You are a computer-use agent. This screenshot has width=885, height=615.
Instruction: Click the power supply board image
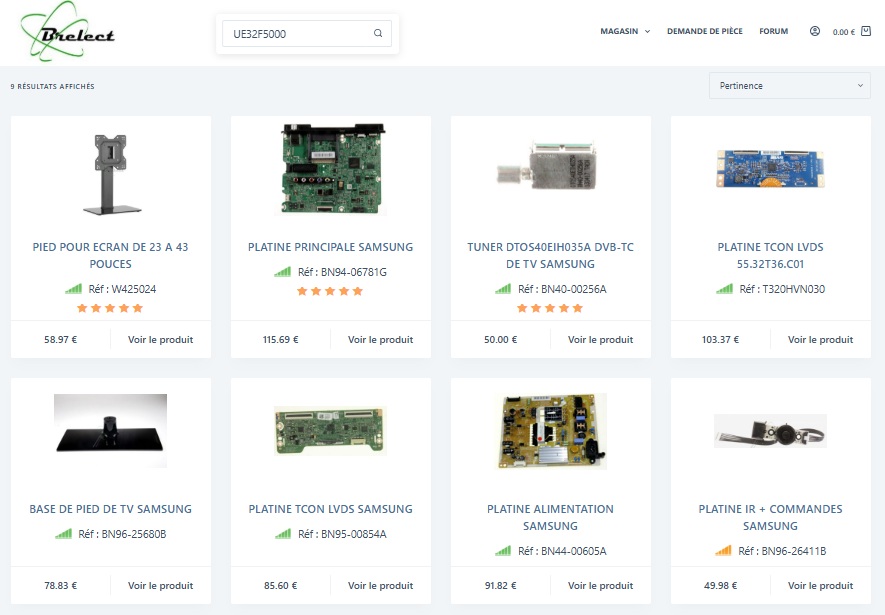(552, 432)
